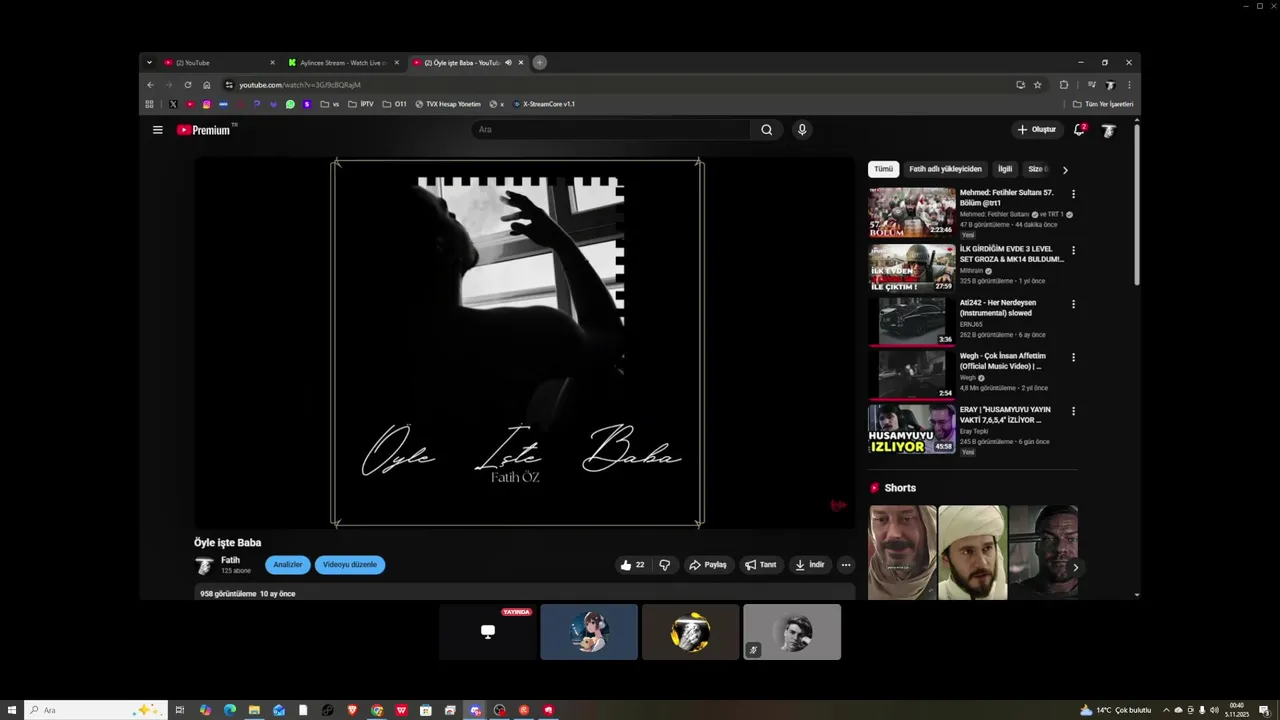Open İLK GİRDİĞİM EVDE 3 LEVEL thumbnail
Screen dimensions: 1280x720
coord(911,268)
